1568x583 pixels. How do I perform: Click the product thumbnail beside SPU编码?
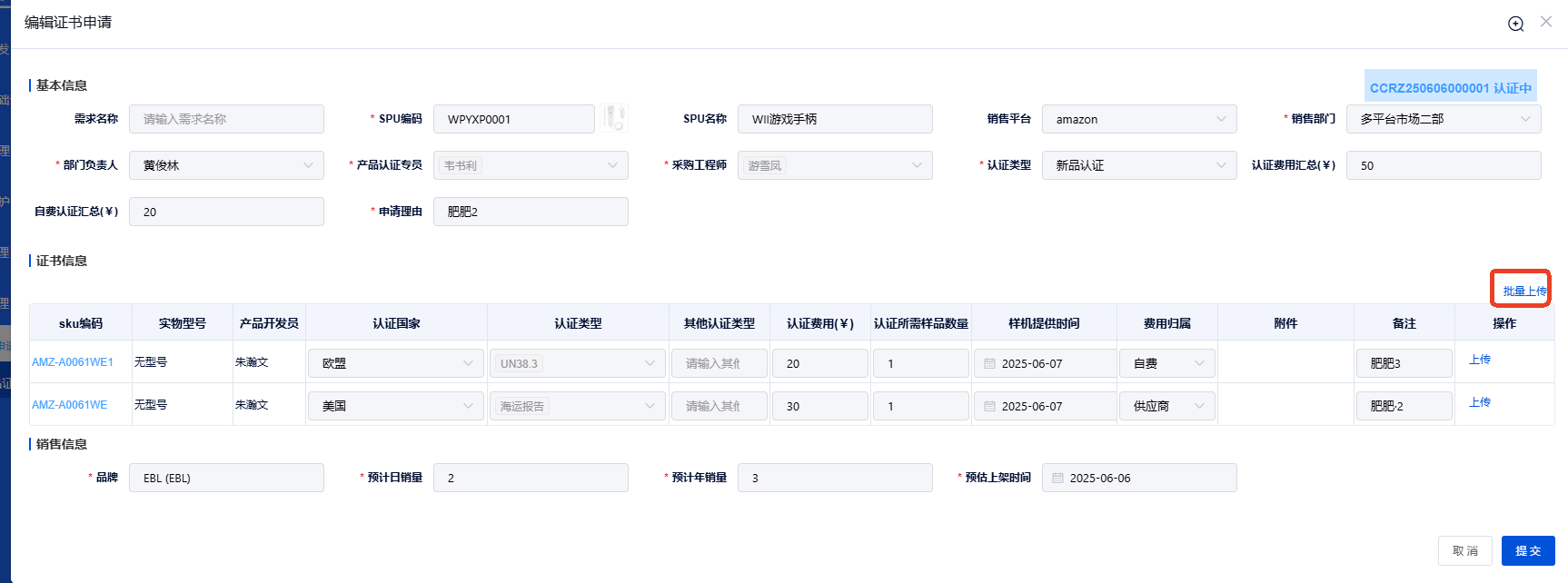point(614,118)
